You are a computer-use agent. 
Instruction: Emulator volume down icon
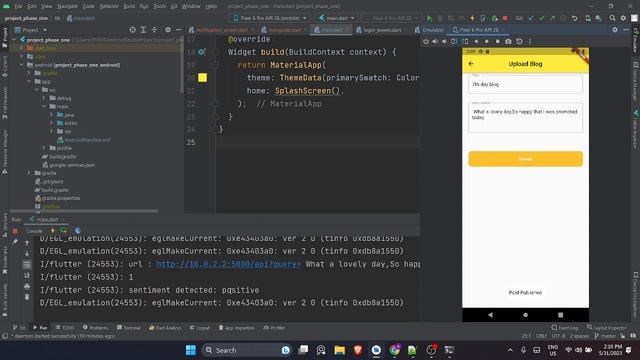(444, 41)
